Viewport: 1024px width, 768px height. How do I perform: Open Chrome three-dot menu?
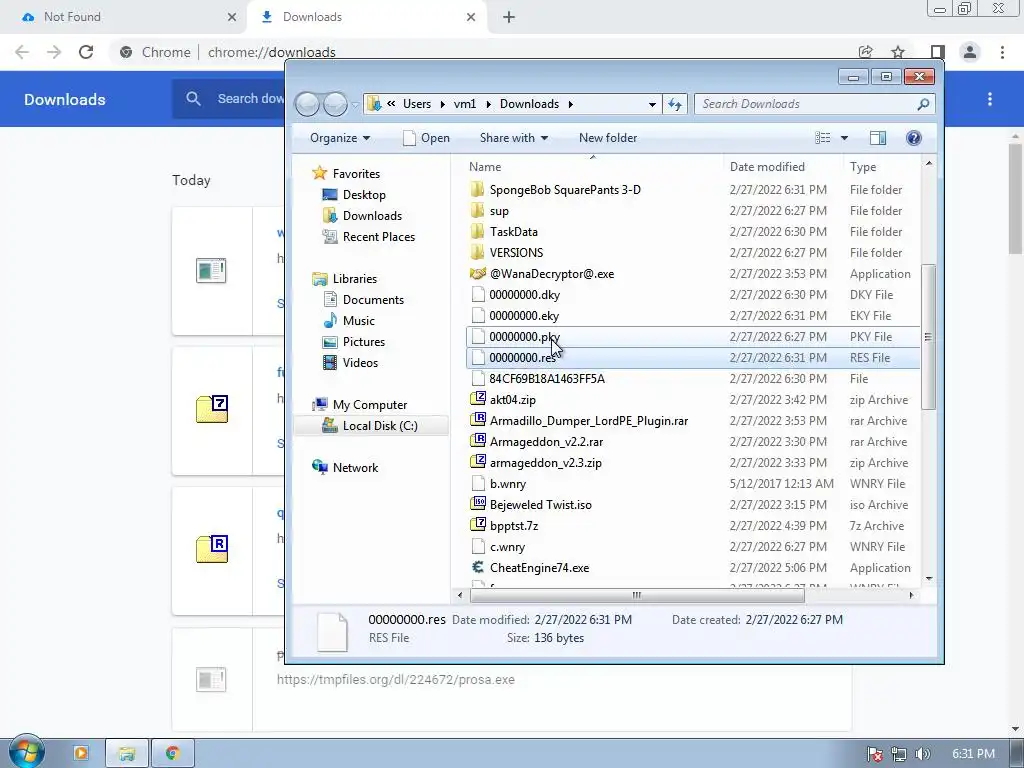[x=1002, y=52]
